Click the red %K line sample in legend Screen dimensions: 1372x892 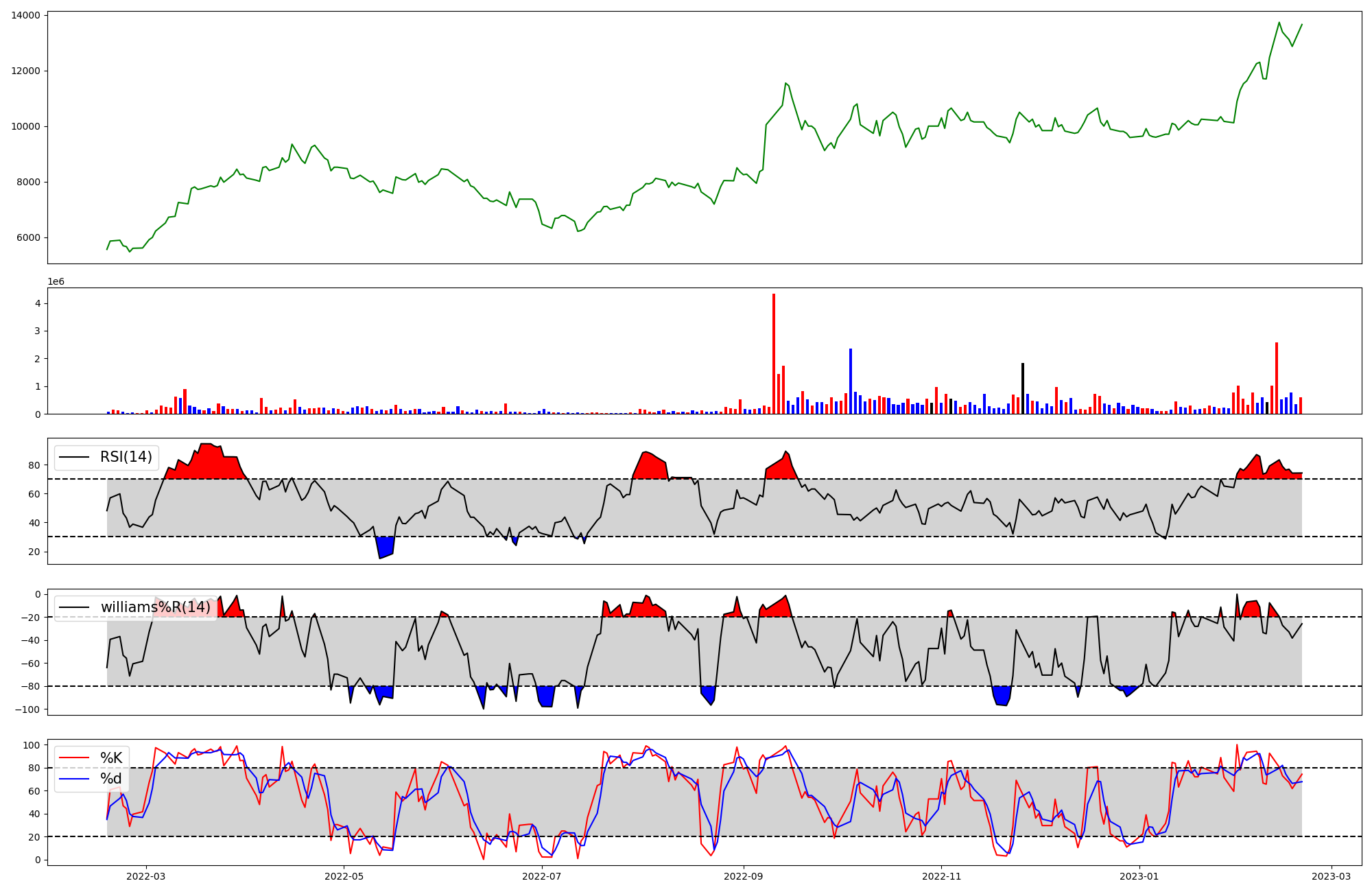pyautogui.click(x=75, y=758)
